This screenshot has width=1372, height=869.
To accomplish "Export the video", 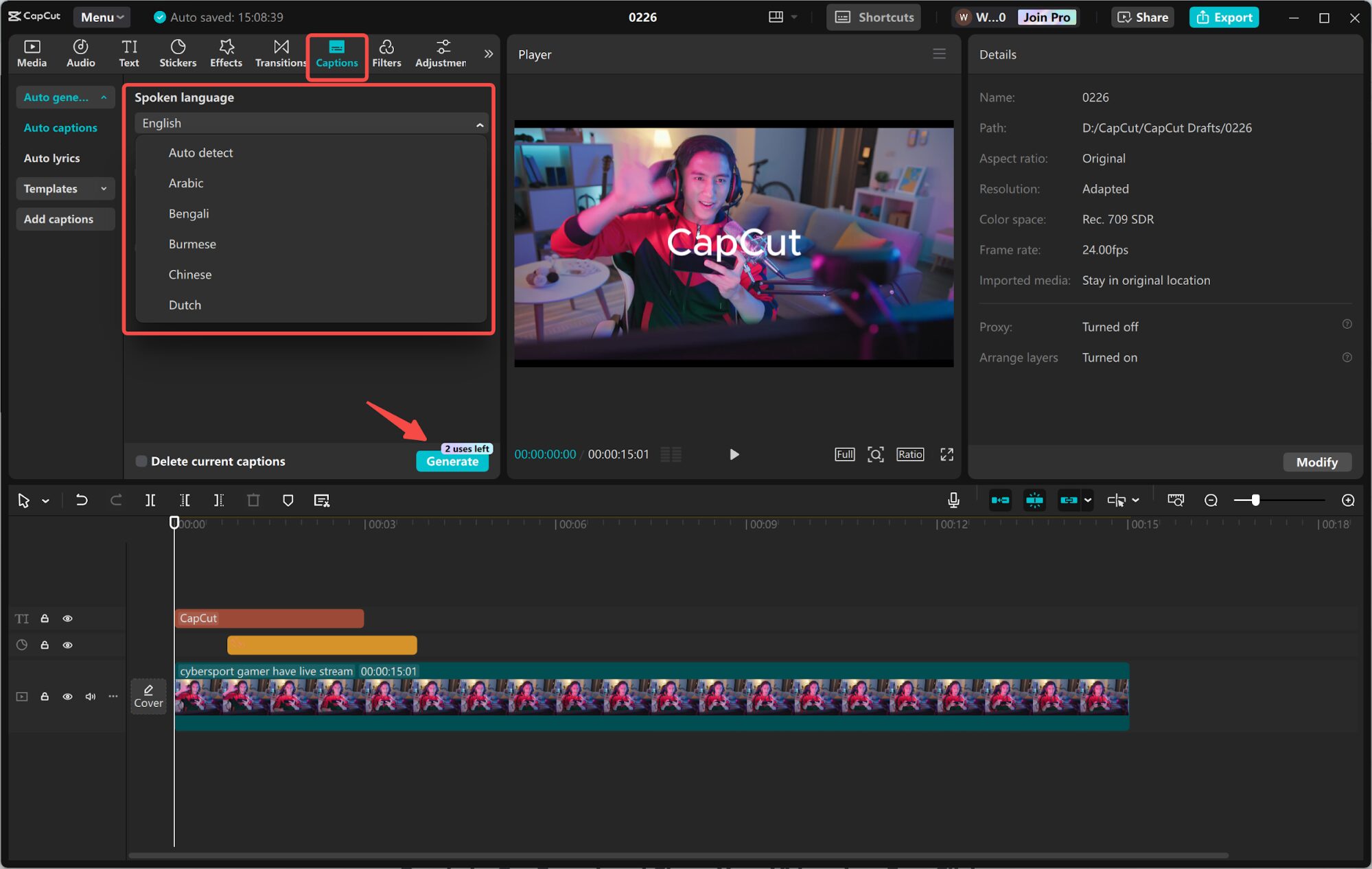I will click(1224, 17).
